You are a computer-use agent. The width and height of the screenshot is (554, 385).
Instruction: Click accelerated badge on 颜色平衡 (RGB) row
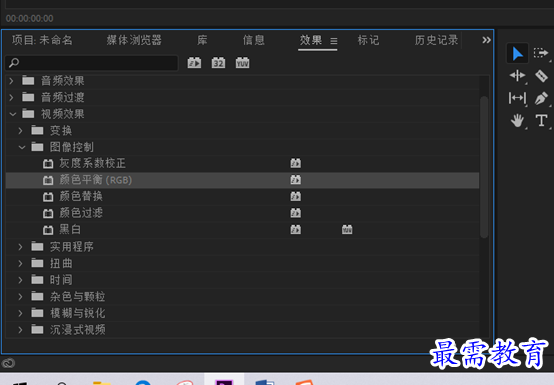pyautogui.click(x=296, y=180)
